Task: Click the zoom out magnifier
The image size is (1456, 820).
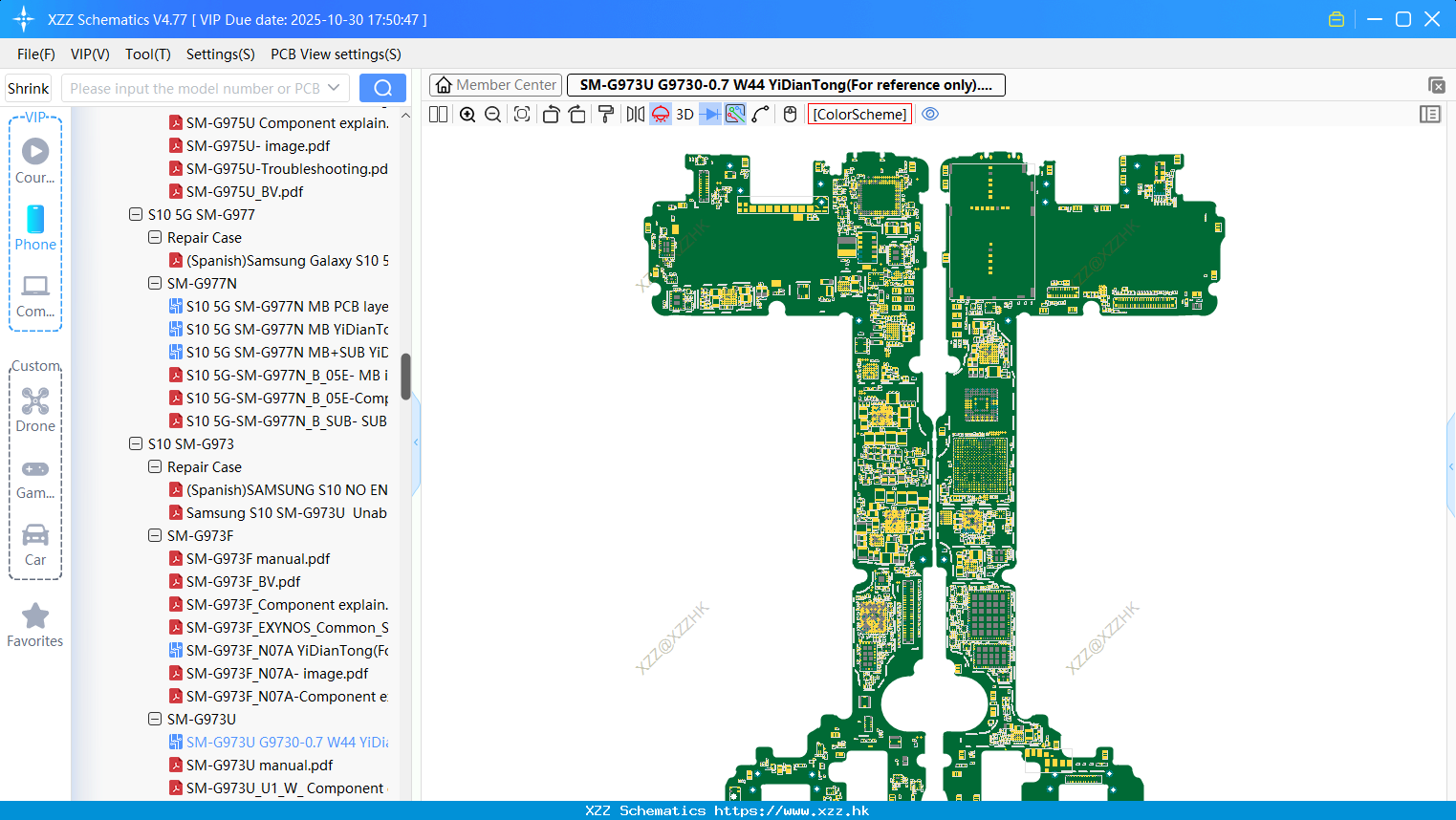Action: [492, 114]
